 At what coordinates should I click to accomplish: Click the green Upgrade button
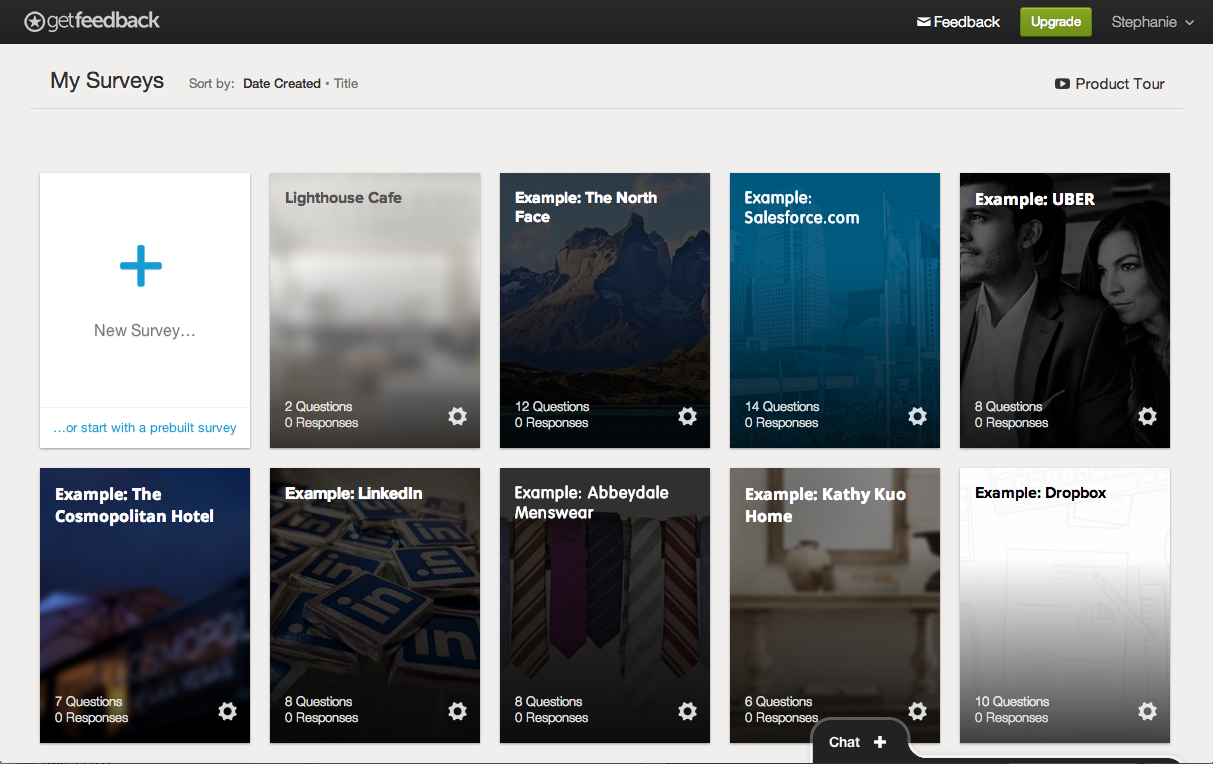coord(1056,22)
